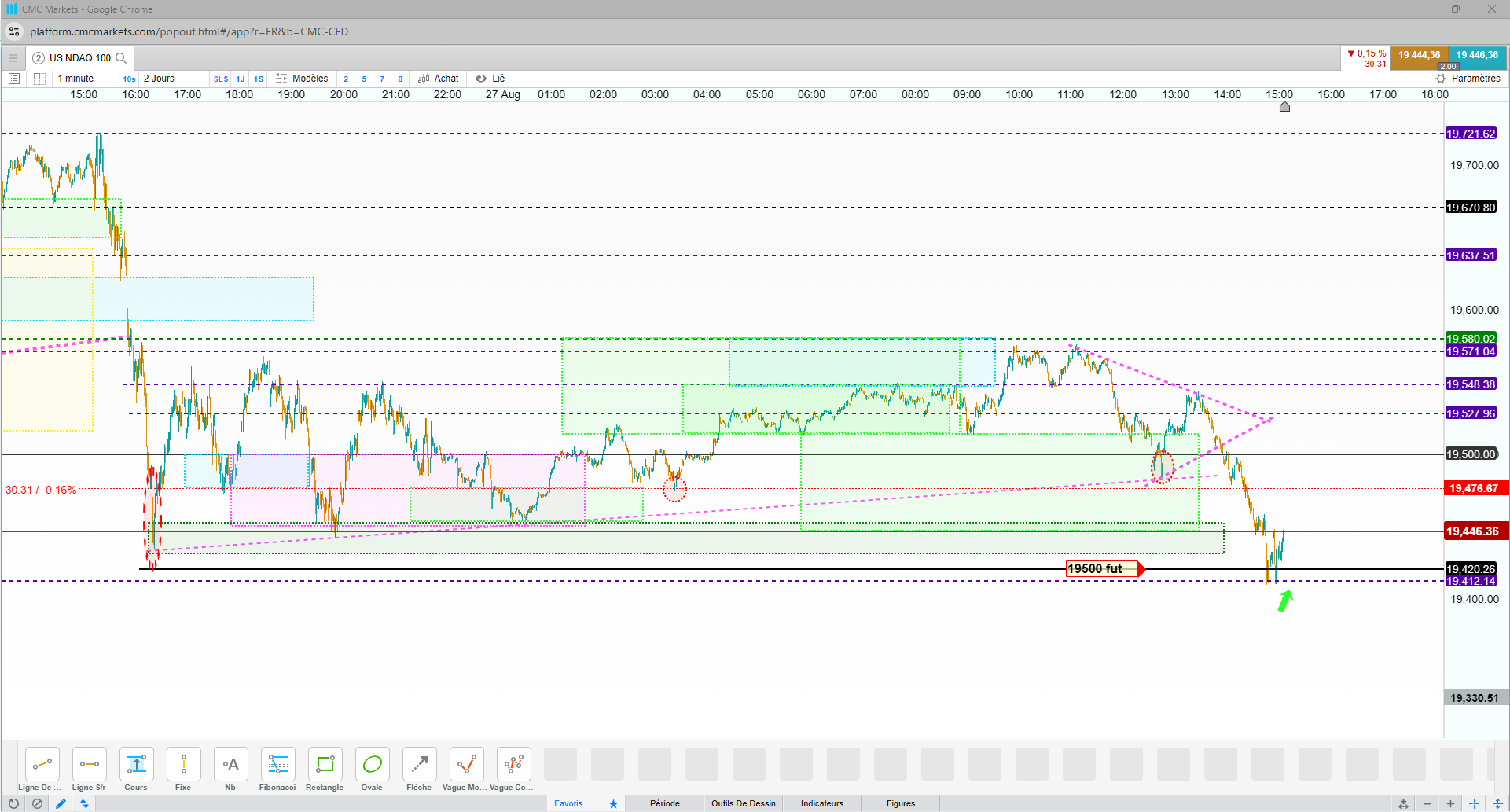
Task: Open the 2 Jours range dropdown
Action: click(x=159, y=79)
